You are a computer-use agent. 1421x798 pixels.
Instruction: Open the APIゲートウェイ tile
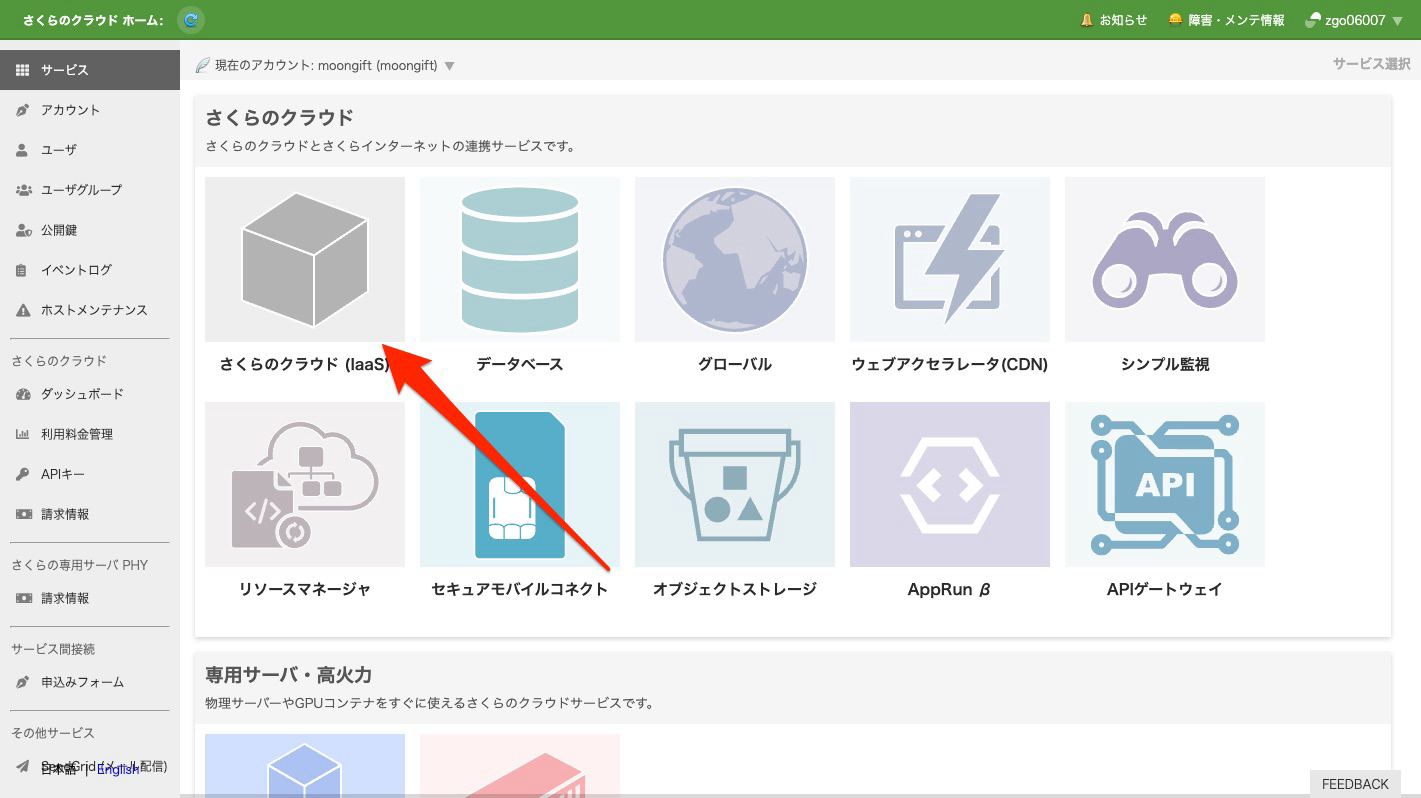(1165, 502)
